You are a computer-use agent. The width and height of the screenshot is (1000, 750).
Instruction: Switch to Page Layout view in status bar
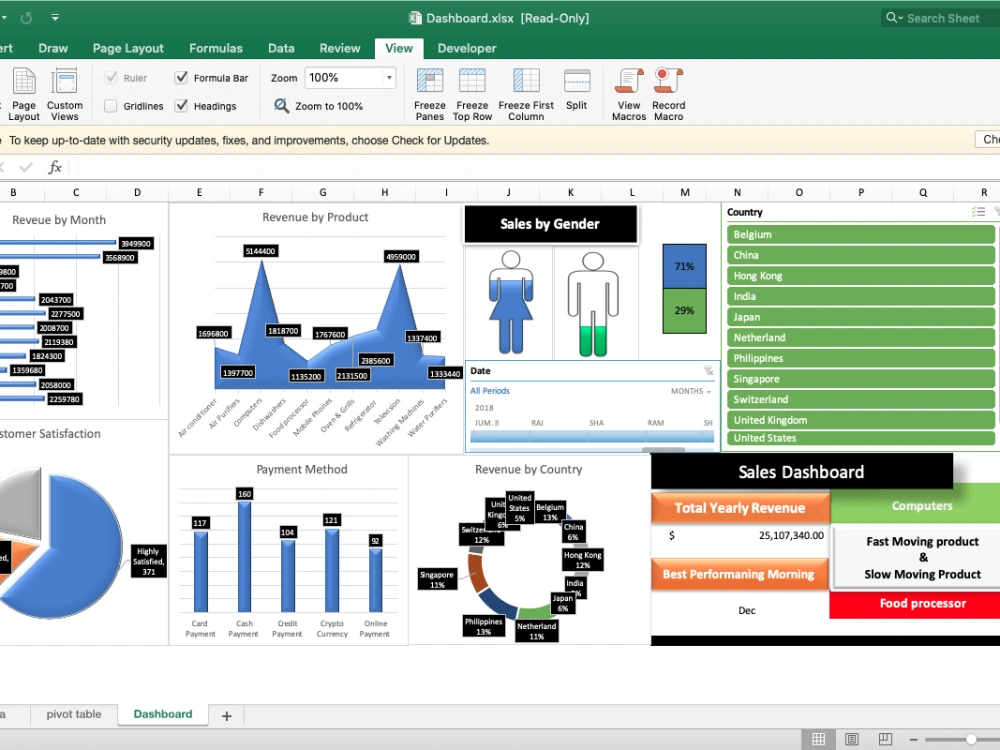coord(851,738)
